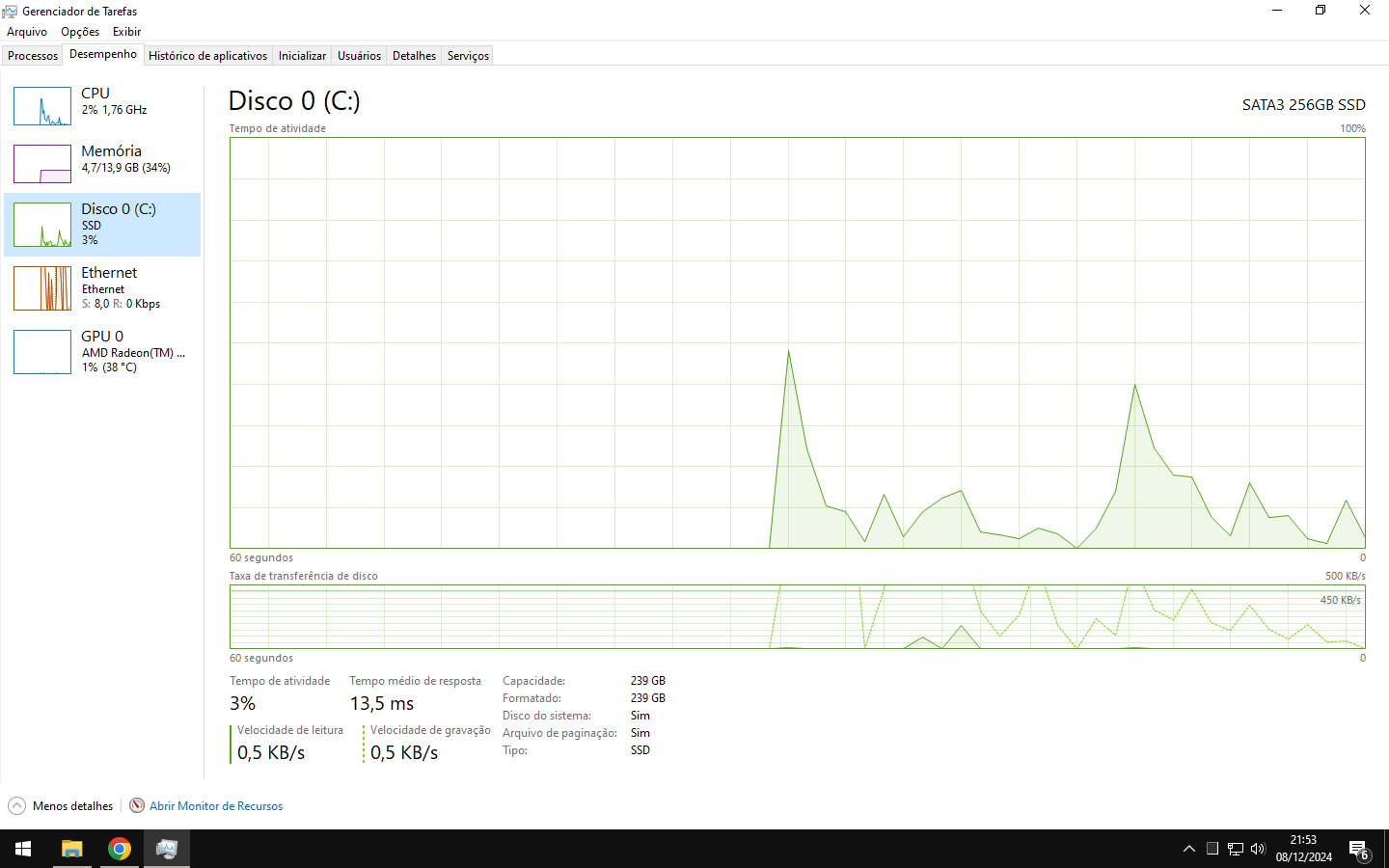The height and width of the screenshot is (868, 1389).
Task: Open the Inicializar tab
Action: pos(302,56)
